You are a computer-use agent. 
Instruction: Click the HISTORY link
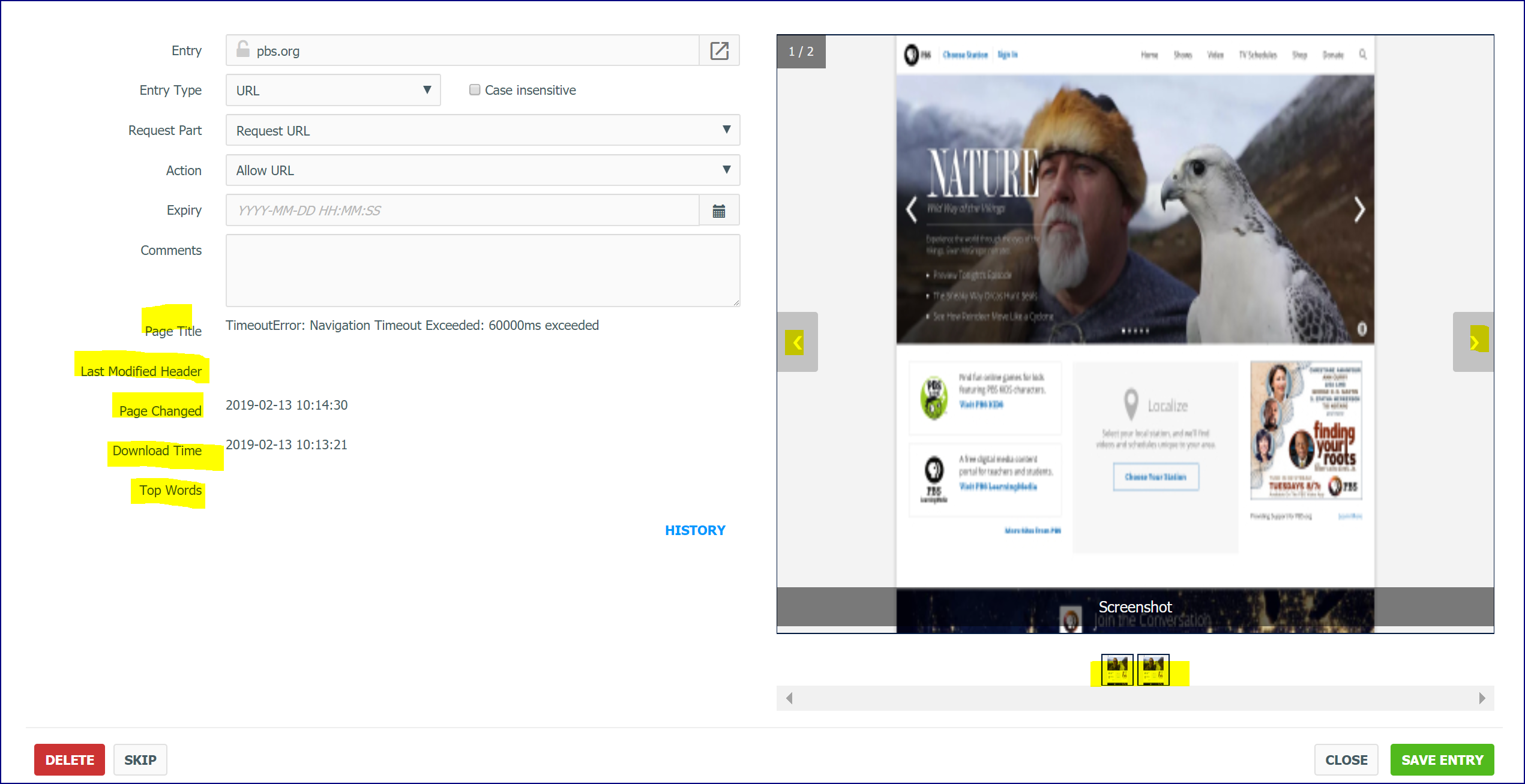click(695, 530)
